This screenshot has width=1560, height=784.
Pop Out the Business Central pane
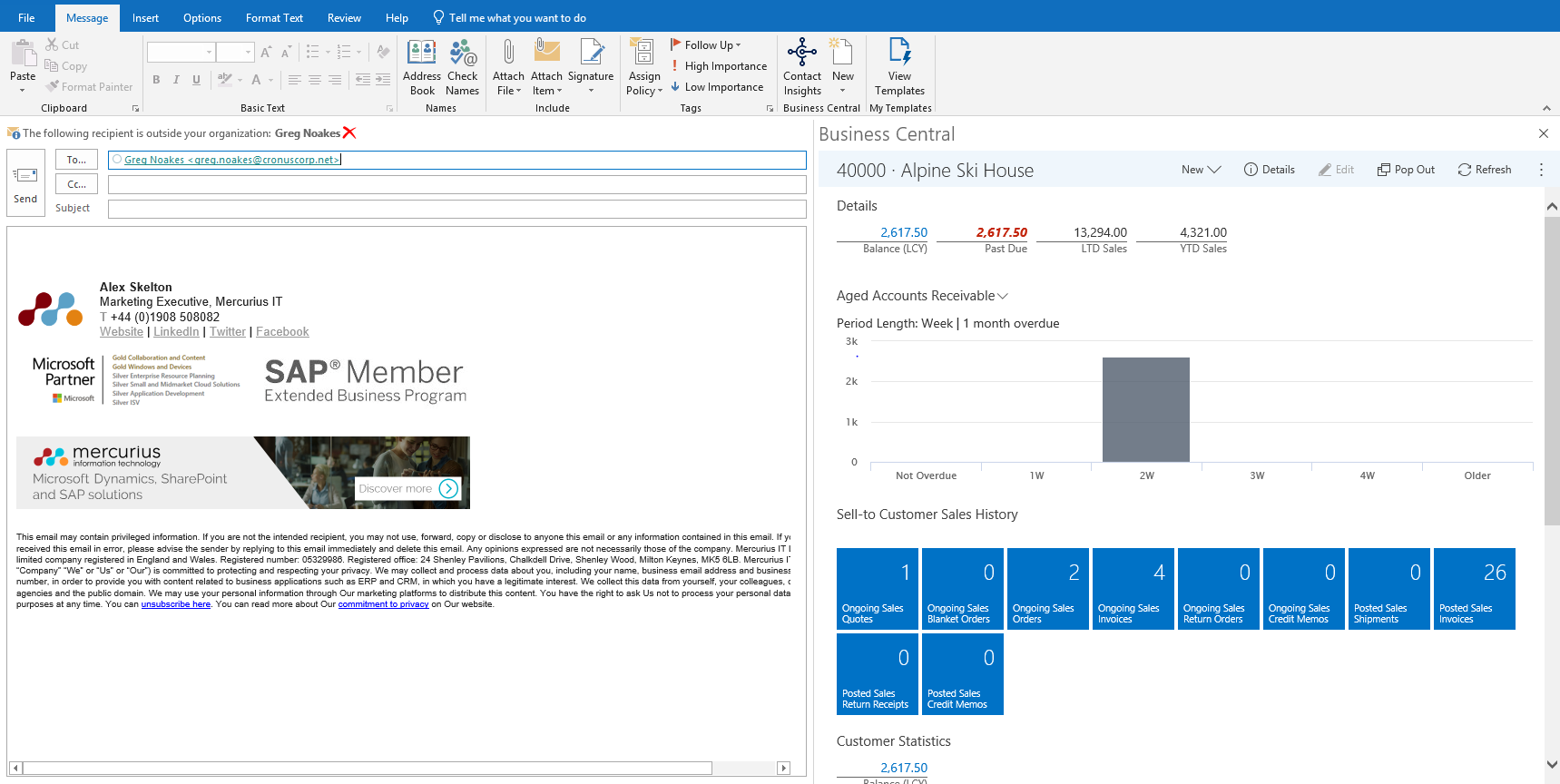1406,170
